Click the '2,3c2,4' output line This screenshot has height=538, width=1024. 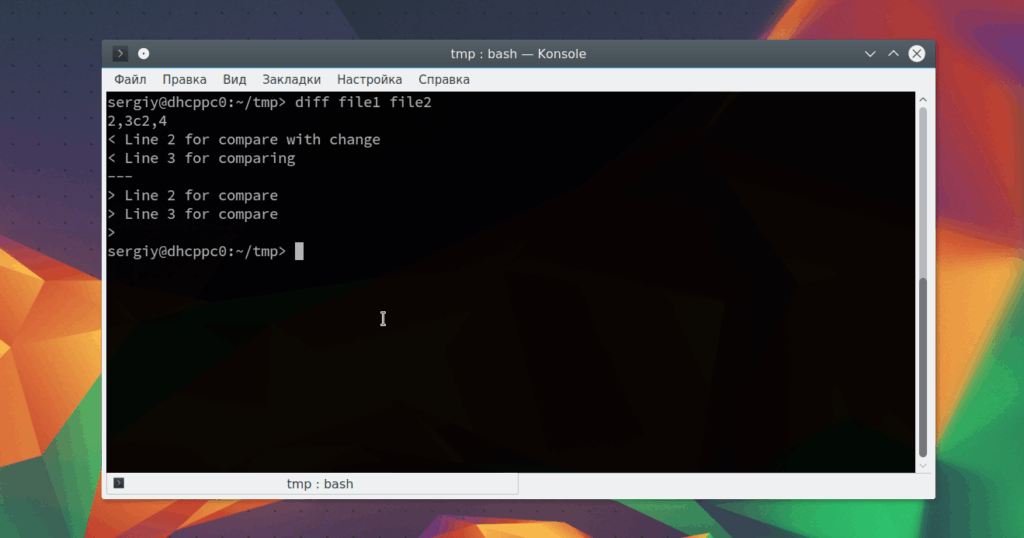point(137,121)
